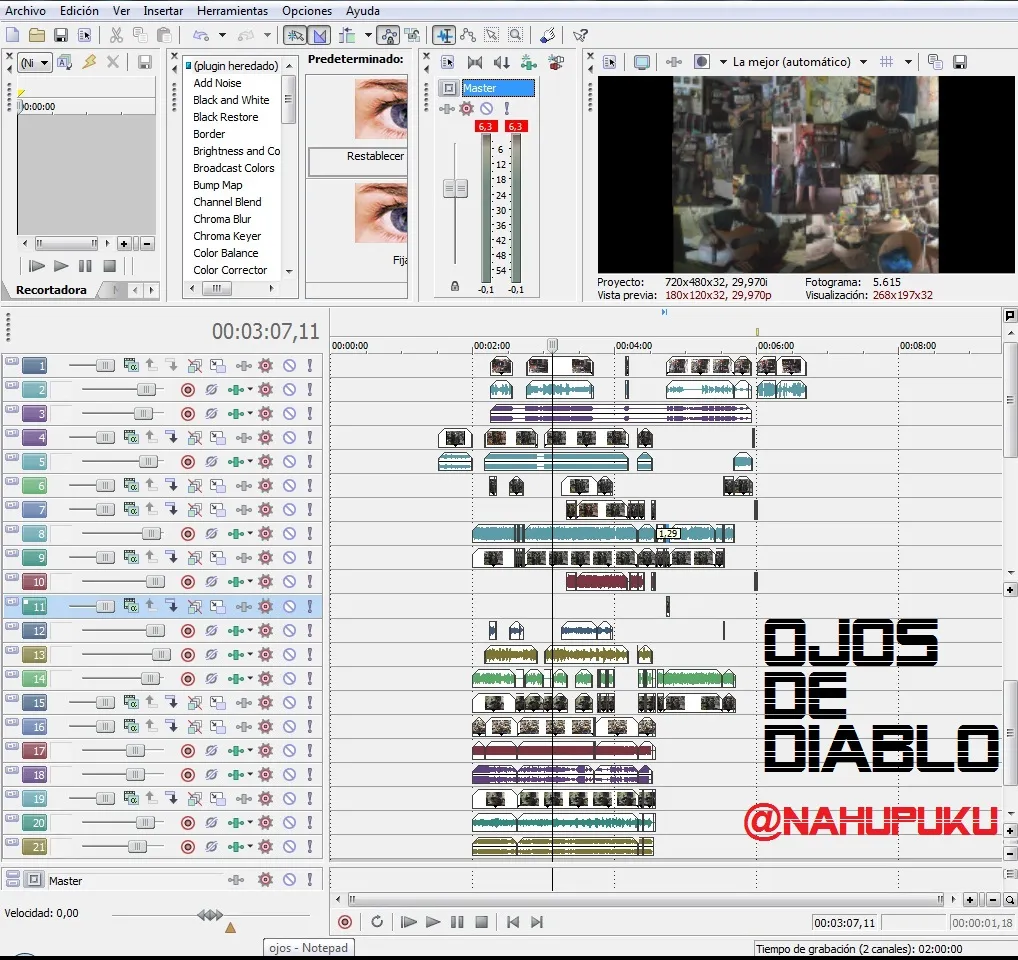Mute track 1 with its mute icon
Viewport: 1018px width, 960px height.
tap(289, 366)
